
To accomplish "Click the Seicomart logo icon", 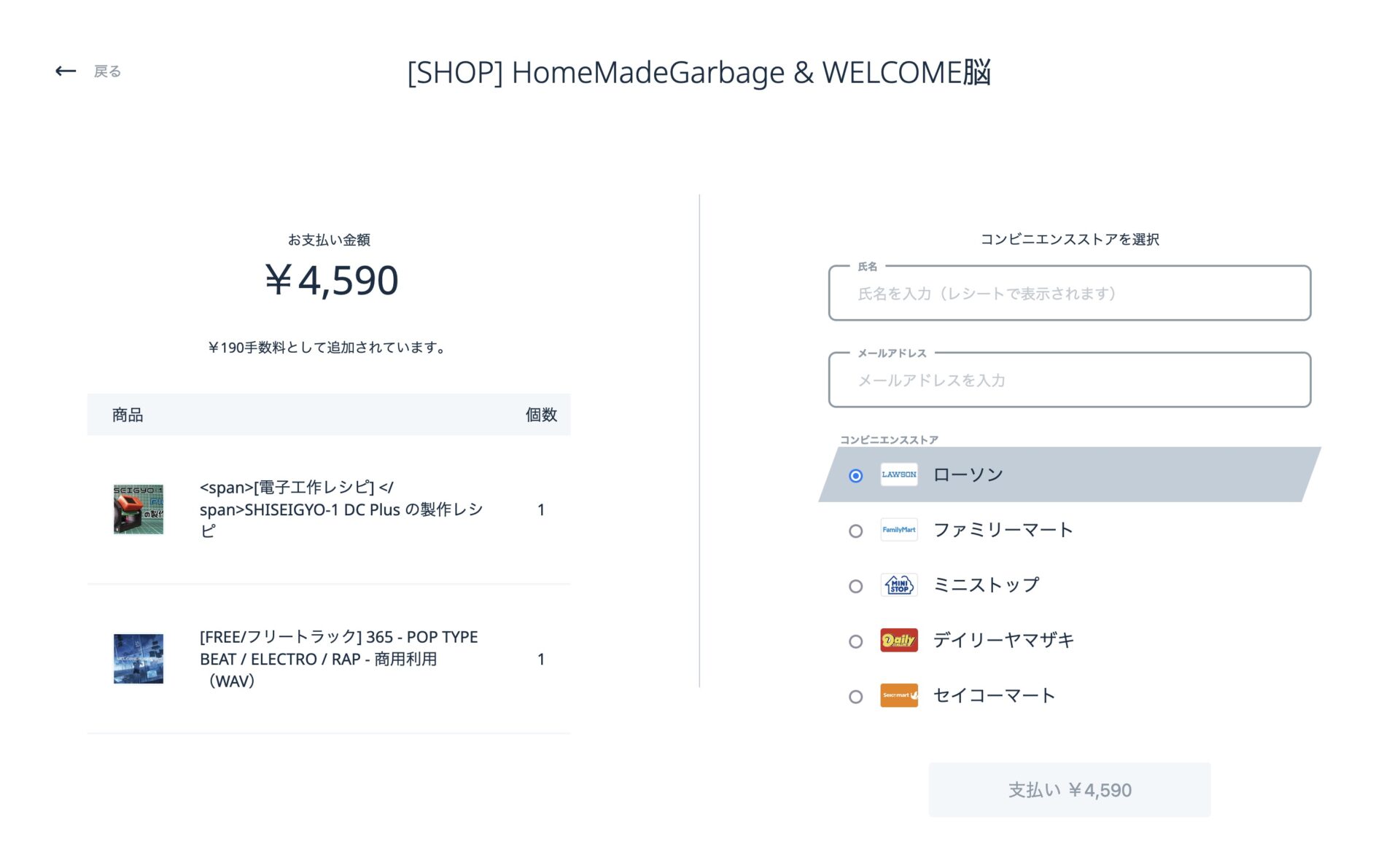I will [x=898, y=695].
